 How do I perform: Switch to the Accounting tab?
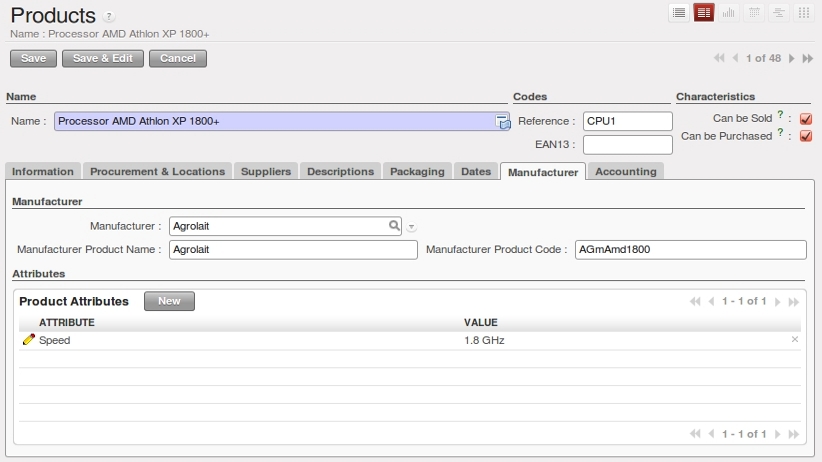[x=626, y=171]
